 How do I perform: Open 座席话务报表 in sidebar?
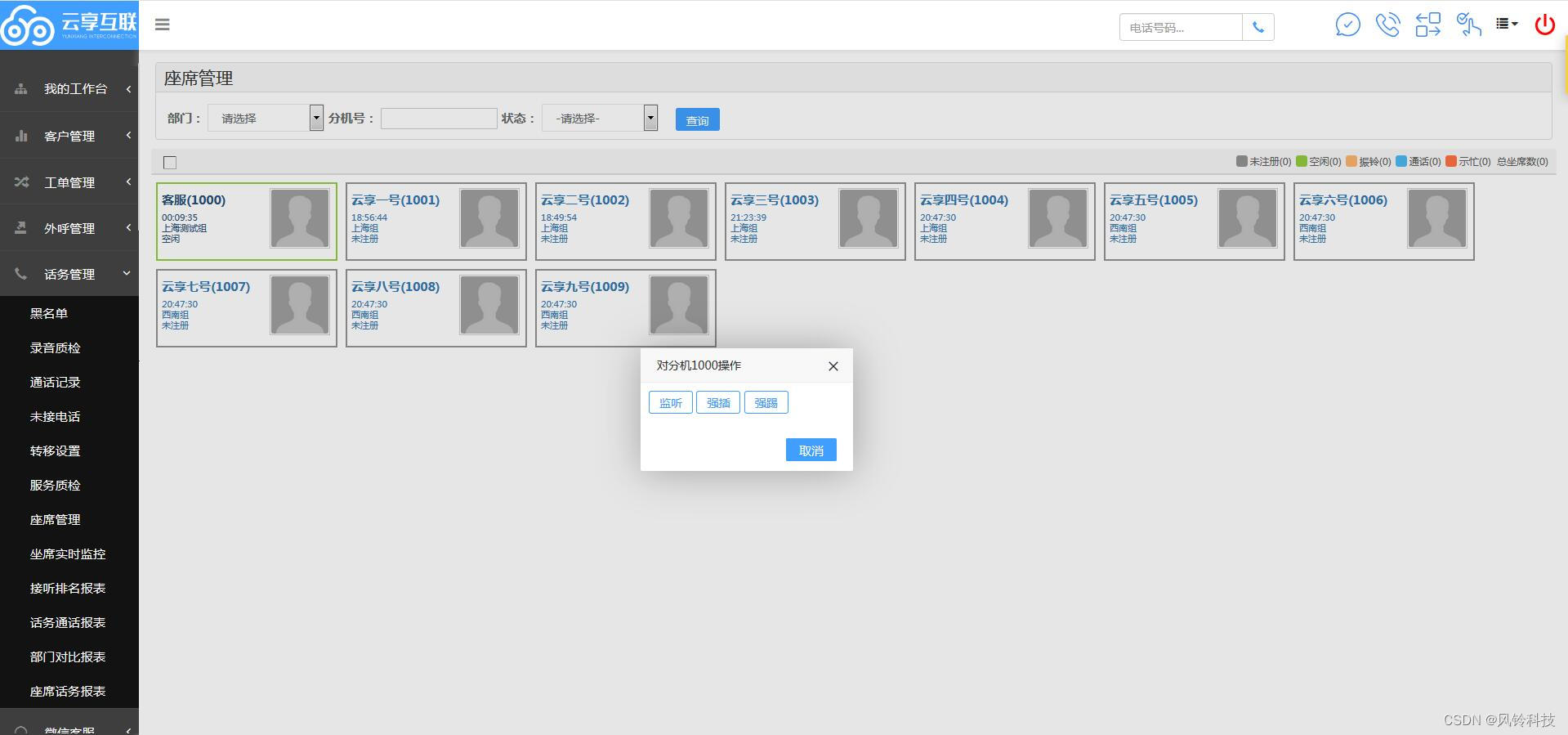point(68,691)
